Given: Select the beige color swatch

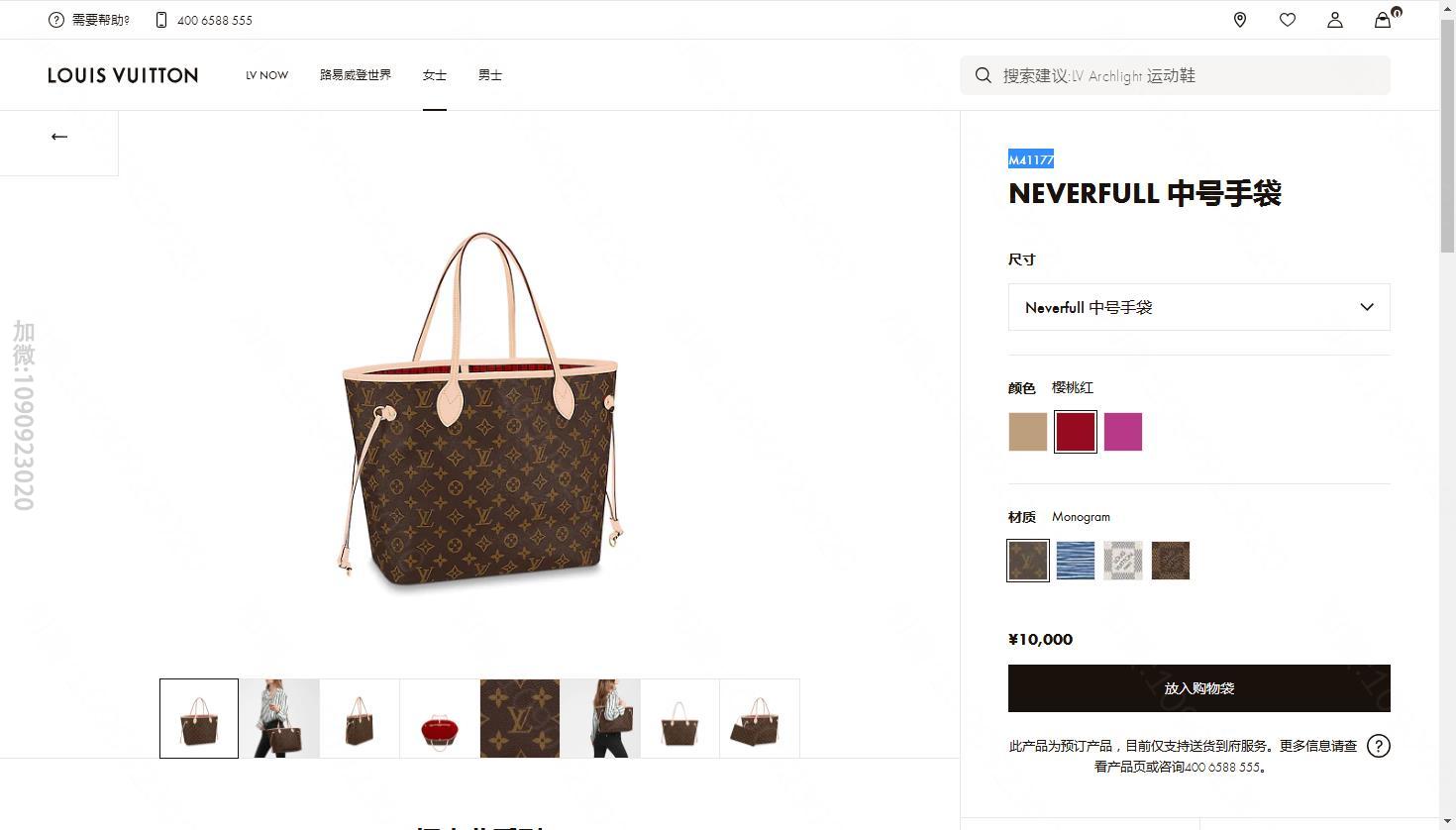Looking at the screenshot, I should pos(1028,432).
